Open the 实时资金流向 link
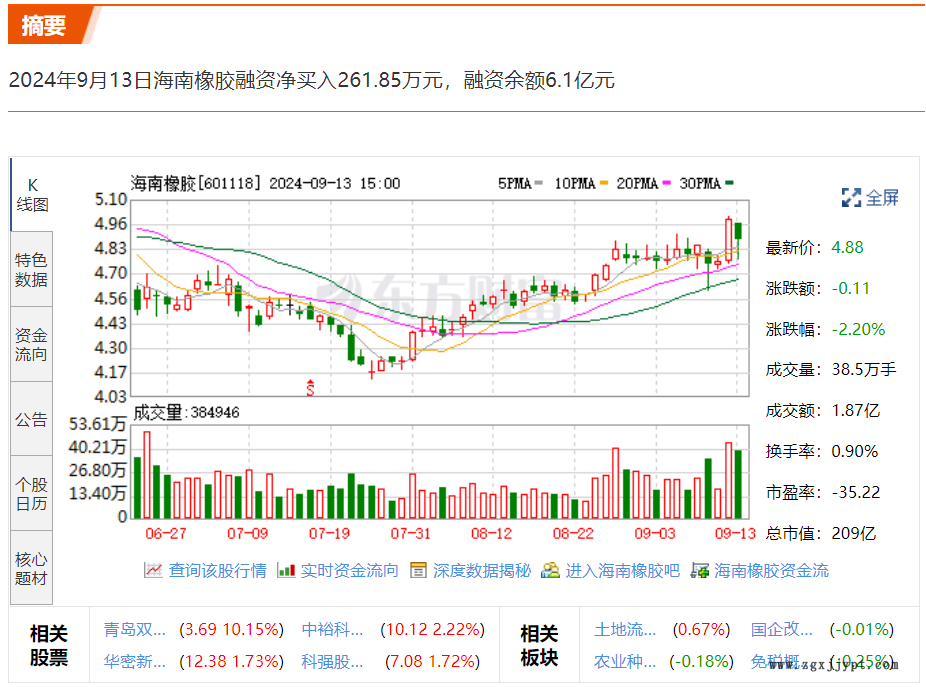Viewport: 926px width, 687px height. (x=350, y=571)
